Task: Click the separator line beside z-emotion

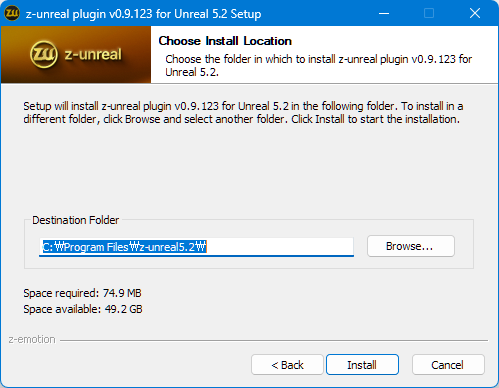Action: (x=274, y=340)
